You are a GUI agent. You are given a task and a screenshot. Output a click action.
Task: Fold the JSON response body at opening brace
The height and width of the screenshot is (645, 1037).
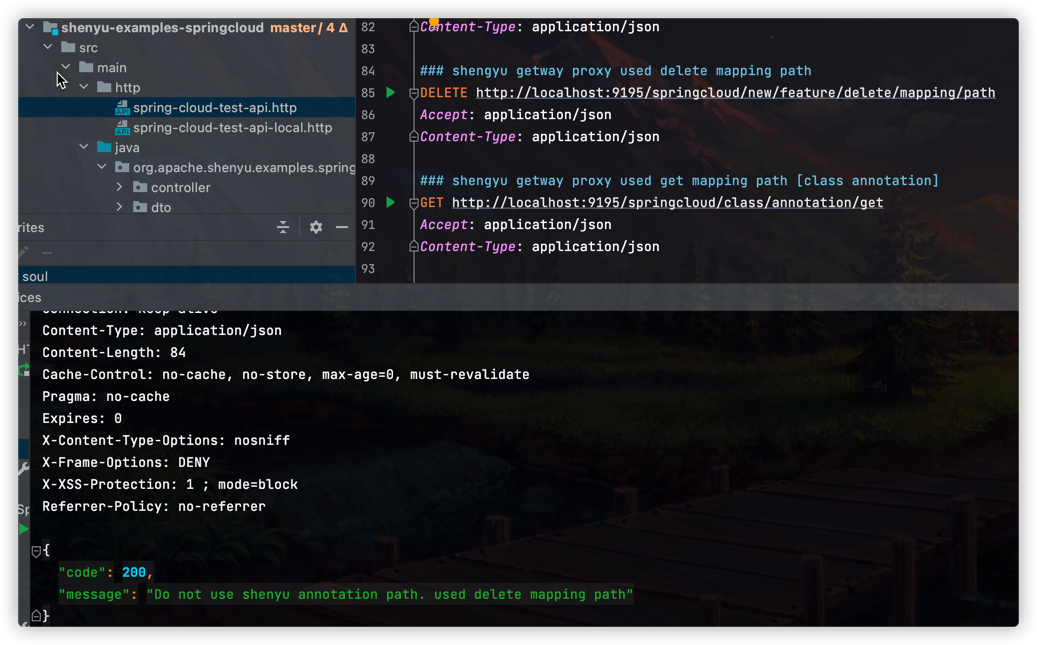click(36, 551)
